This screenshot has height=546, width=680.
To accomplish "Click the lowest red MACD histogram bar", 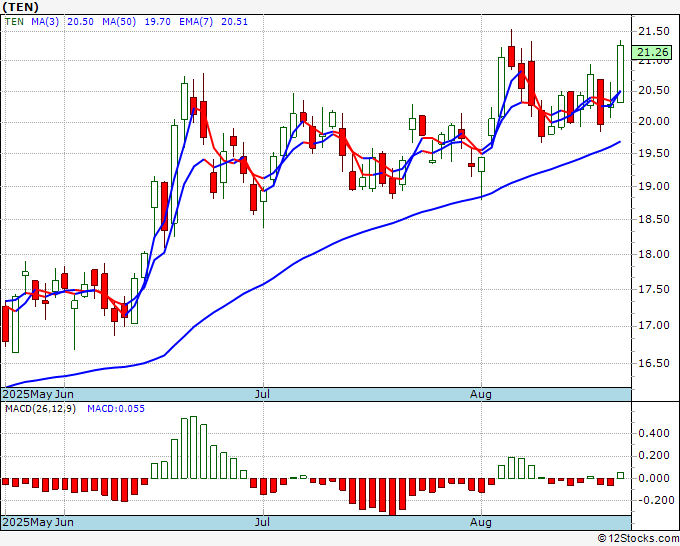I will [x=392, y=497].
